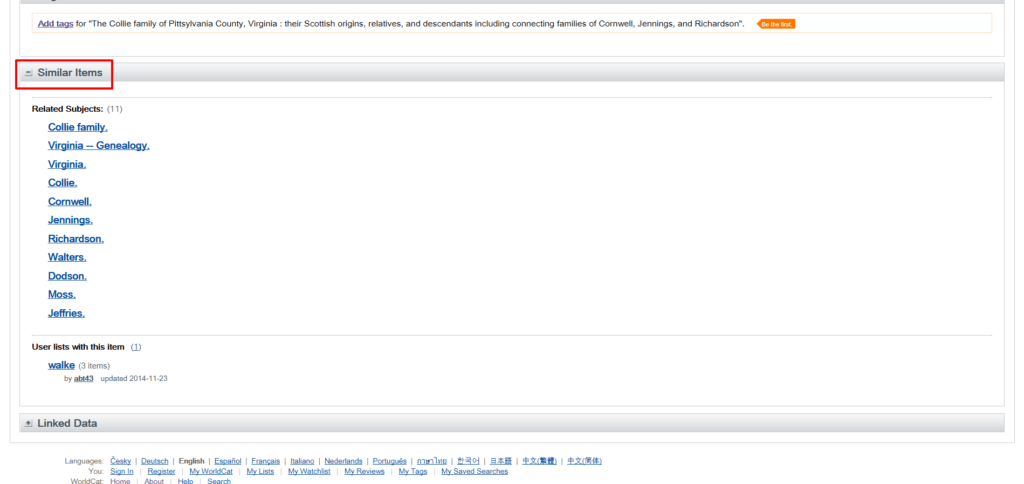Switch language to Deutsch

[155, 461]
